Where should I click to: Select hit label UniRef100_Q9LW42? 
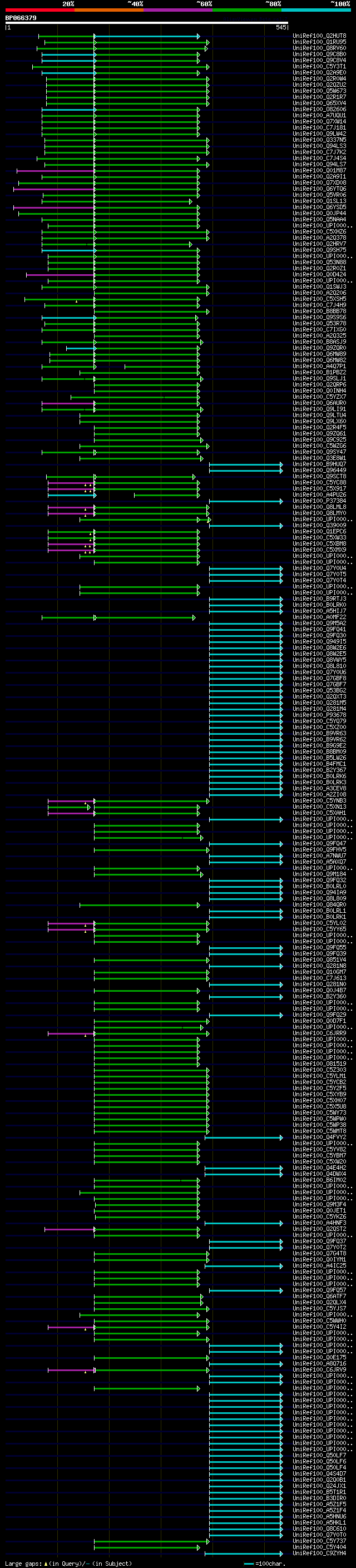319,134
